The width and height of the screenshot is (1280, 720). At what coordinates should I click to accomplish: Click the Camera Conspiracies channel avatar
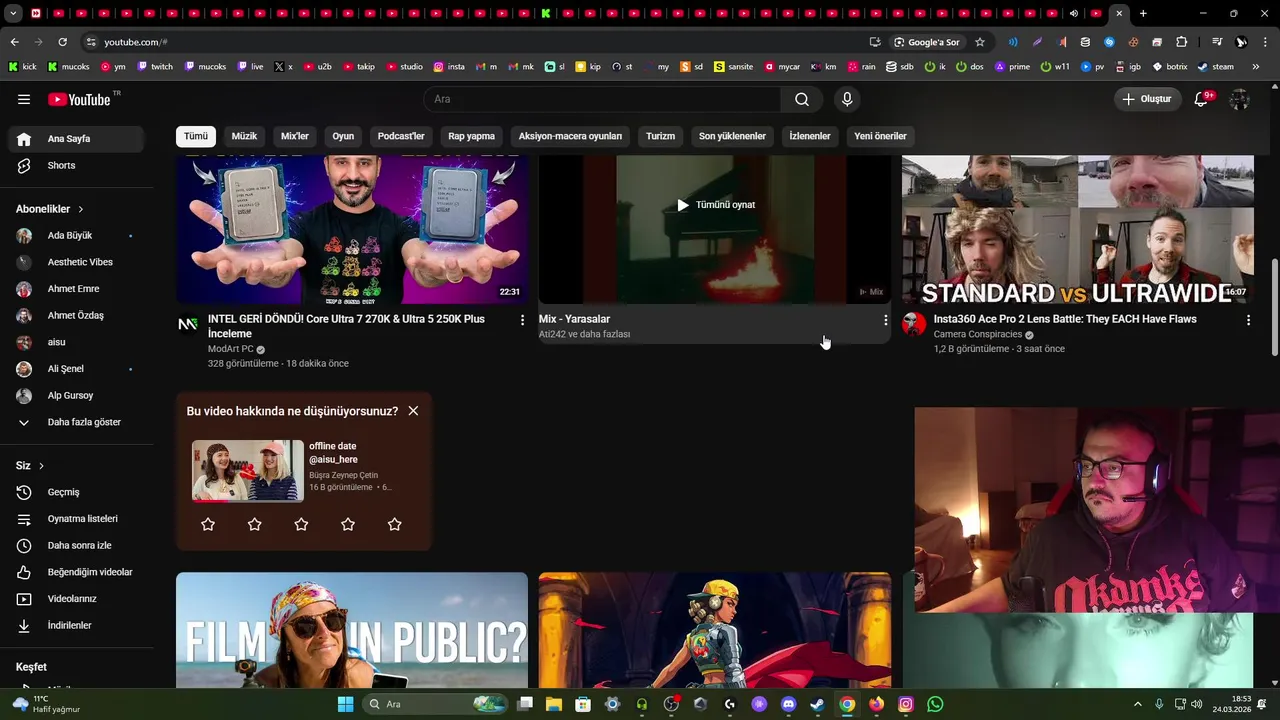pyautogui.click(x=913, y=323)
